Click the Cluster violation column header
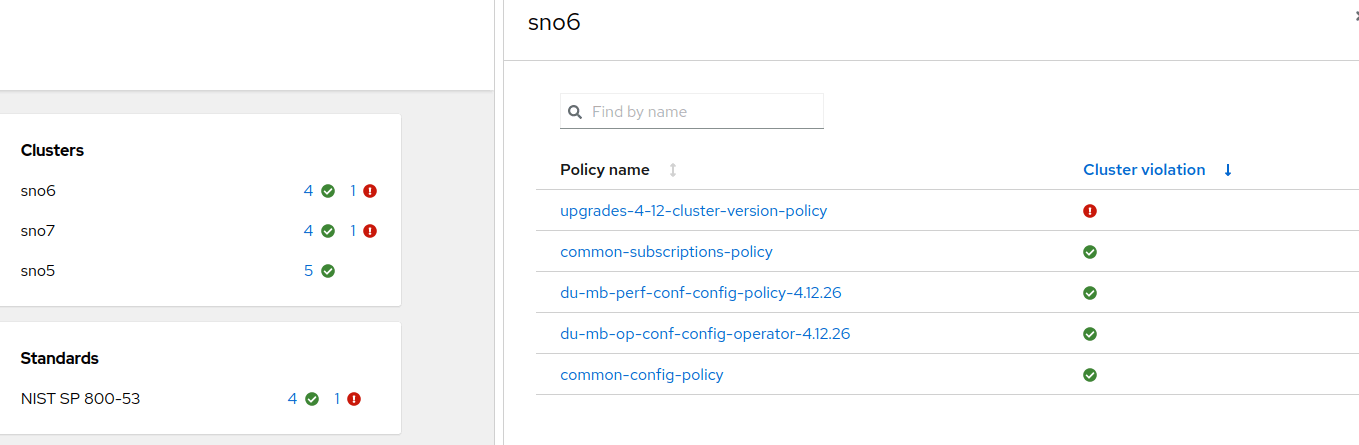This screenshot has height=445, width=1359. click(x=1144, y=170)
